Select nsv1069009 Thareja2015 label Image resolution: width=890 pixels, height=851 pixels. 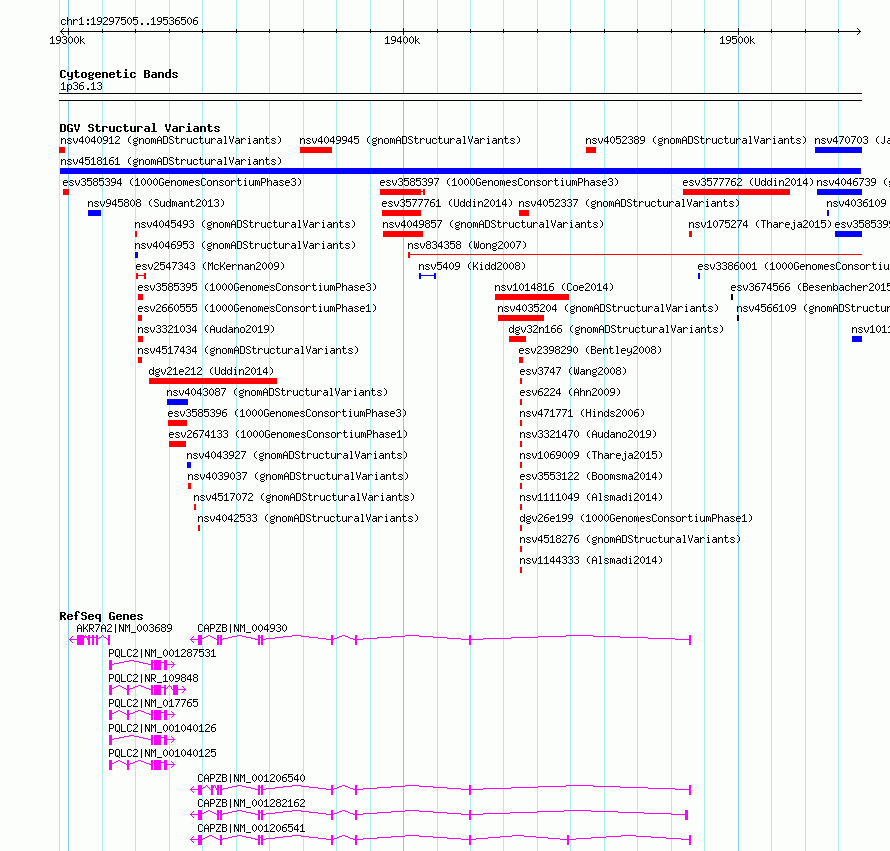point(591,455)
